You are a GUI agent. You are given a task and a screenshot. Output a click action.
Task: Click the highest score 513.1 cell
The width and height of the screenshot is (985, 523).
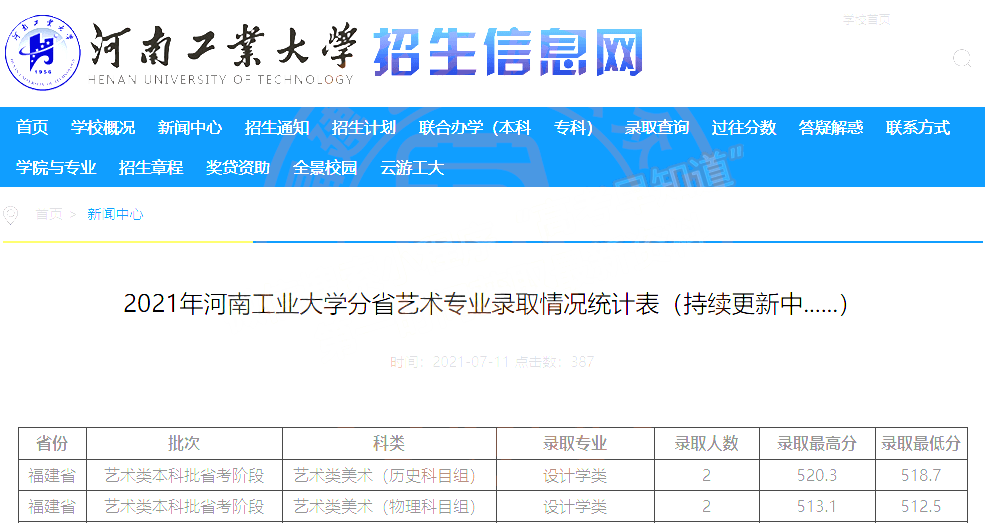click(817, 506)
